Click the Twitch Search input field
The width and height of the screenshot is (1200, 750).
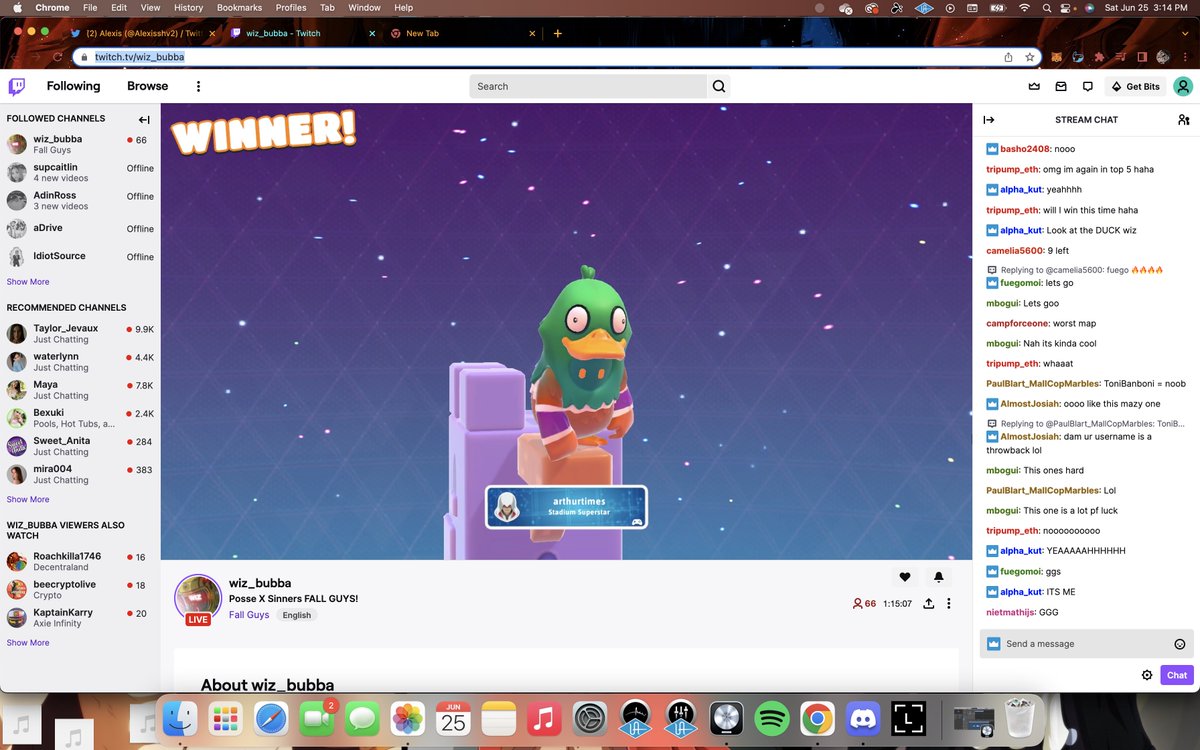588,86
